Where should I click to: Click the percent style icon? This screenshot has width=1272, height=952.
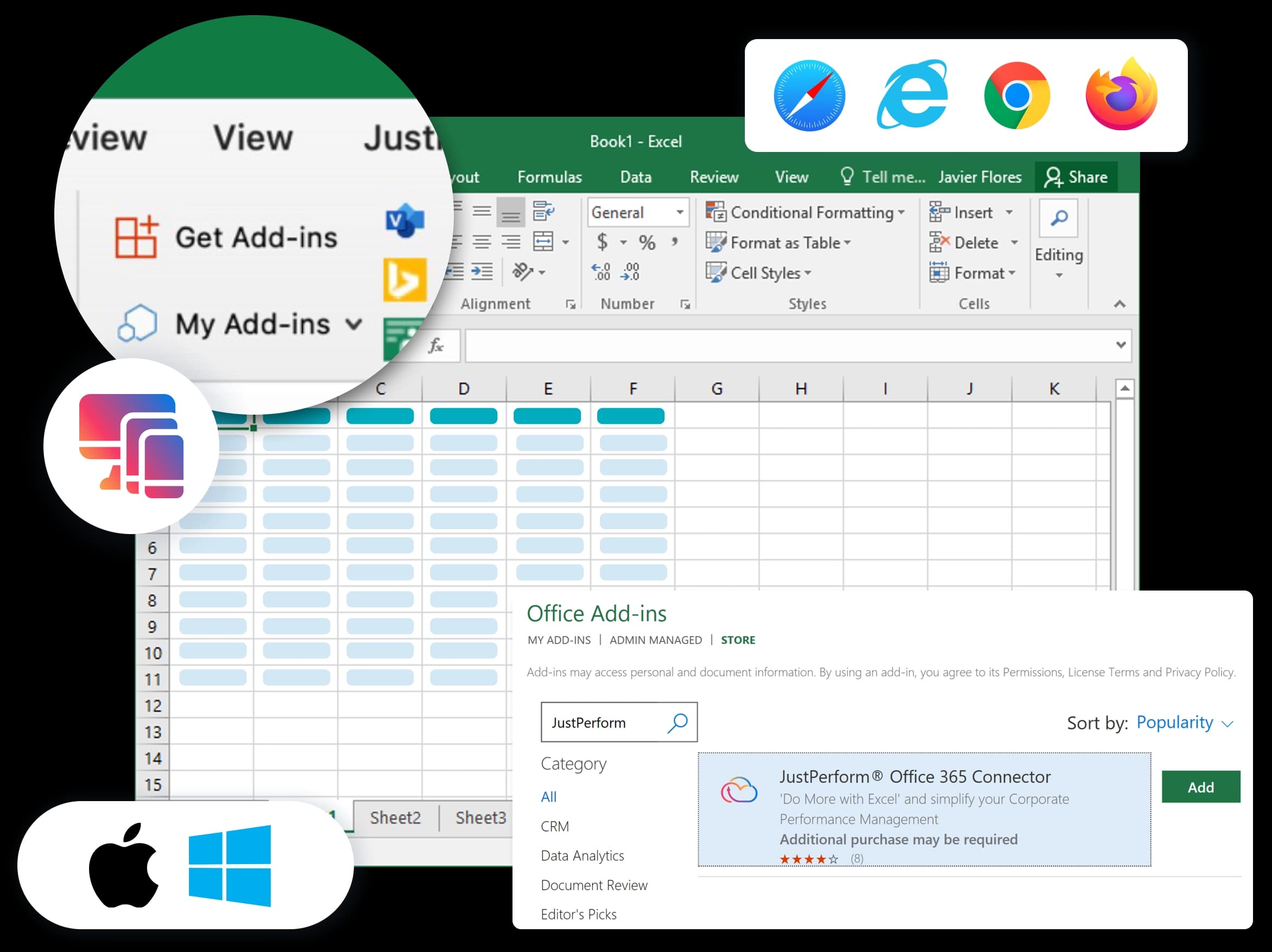coord(647,242)
